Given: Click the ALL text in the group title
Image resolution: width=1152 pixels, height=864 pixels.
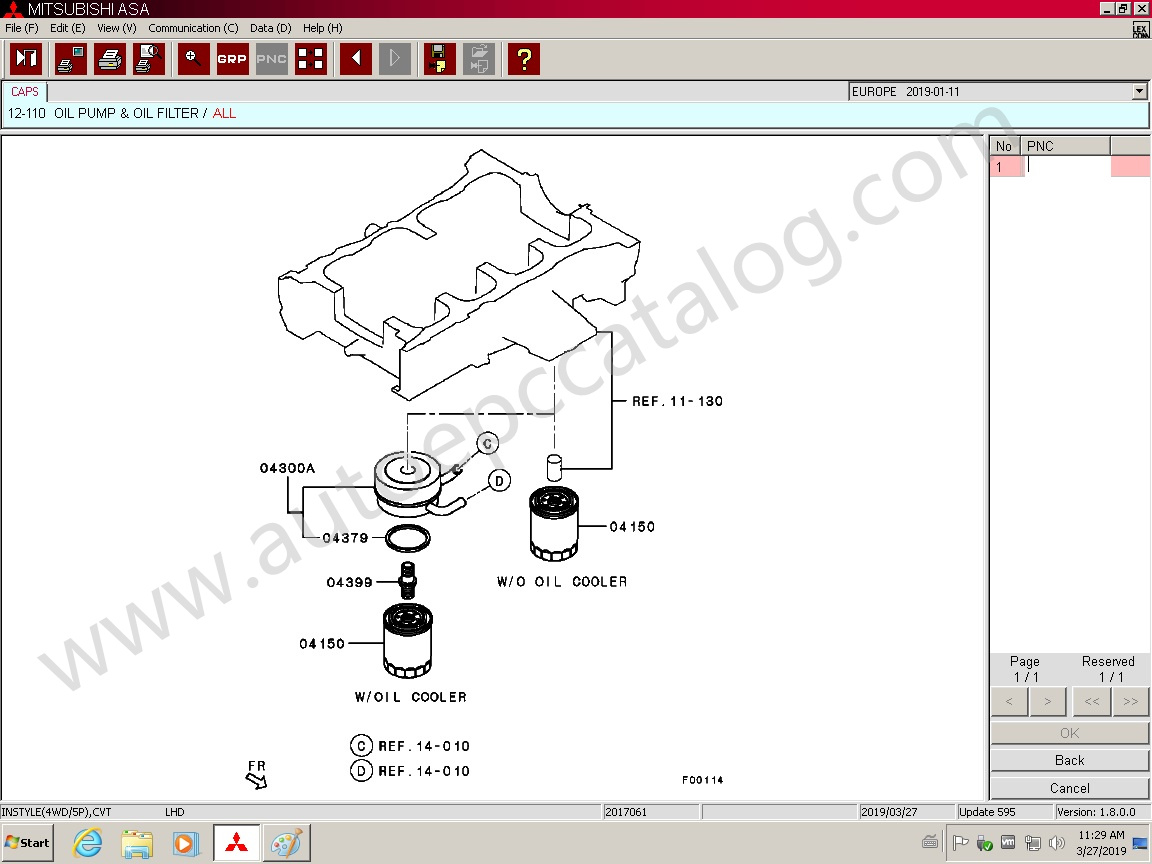Looking at the screenshot, I should click(x=224, y=113).
